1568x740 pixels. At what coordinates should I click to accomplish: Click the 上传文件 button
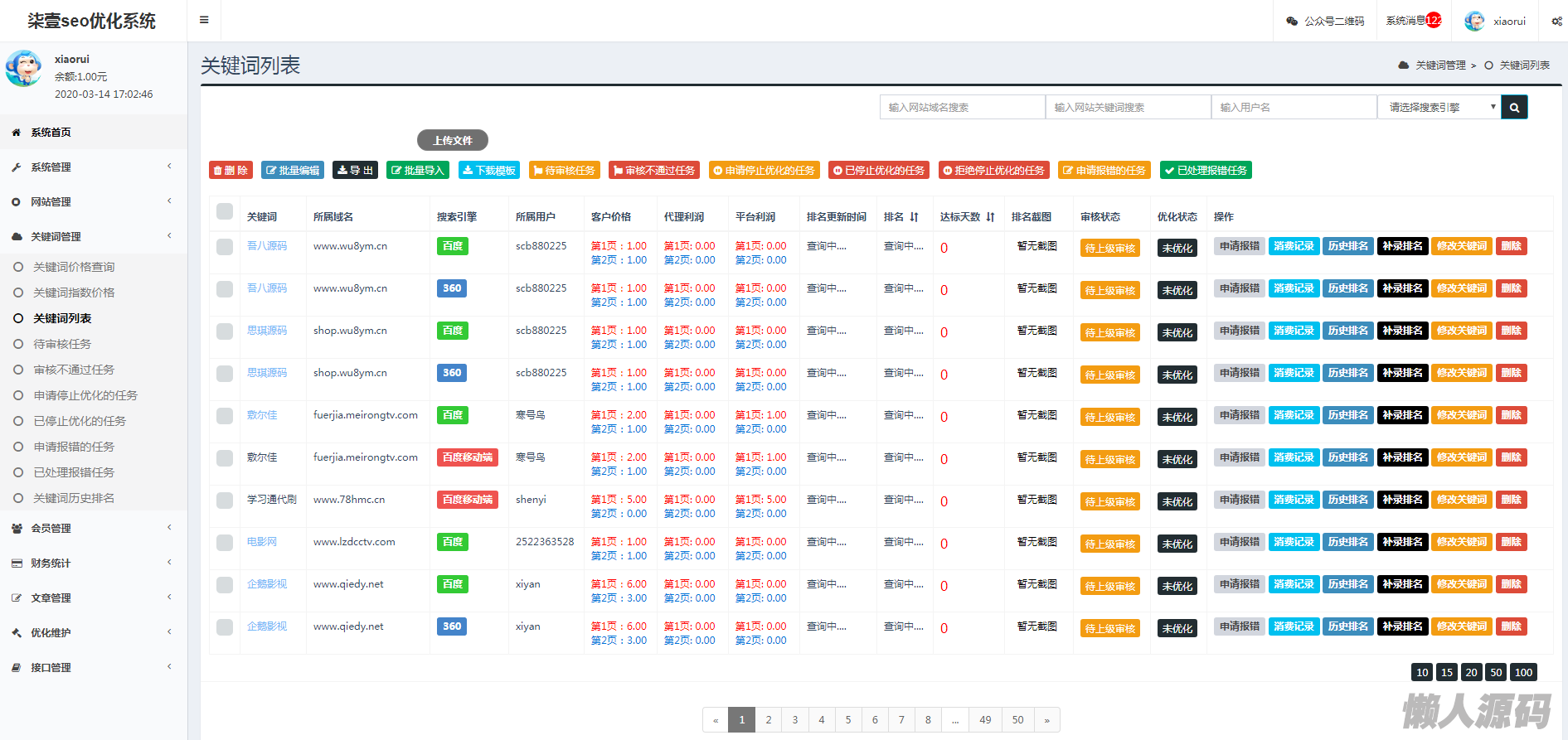452,140
